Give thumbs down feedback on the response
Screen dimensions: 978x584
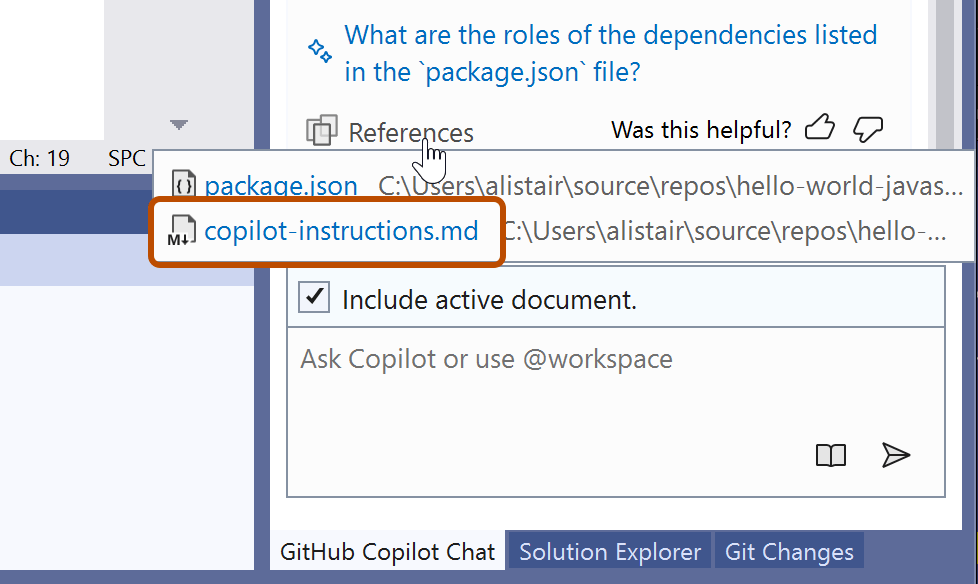pyautogui.click(x=866, y=127)
